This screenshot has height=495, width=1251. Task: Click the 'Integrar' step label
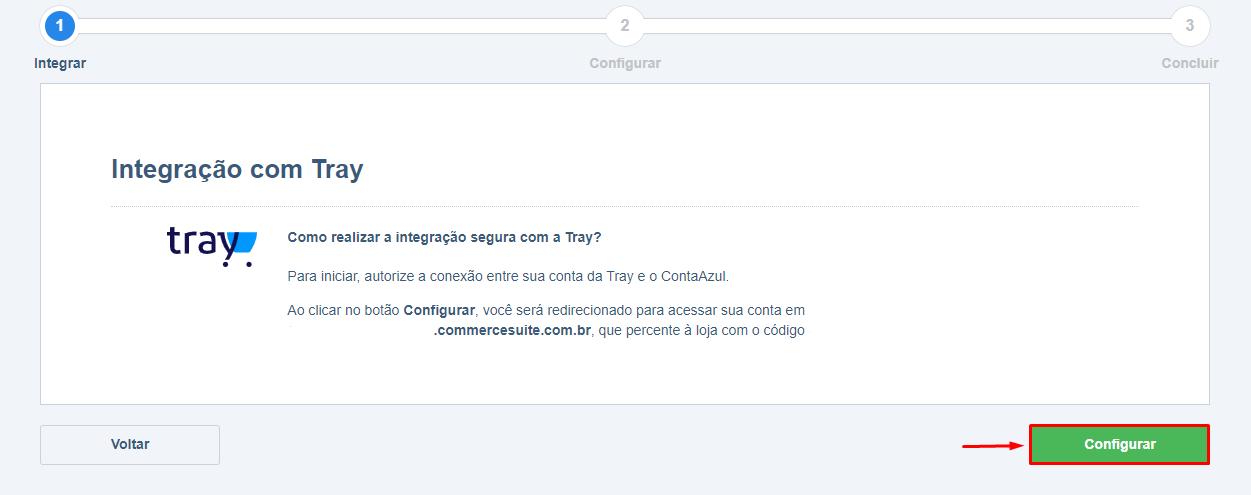coord(60,63)
